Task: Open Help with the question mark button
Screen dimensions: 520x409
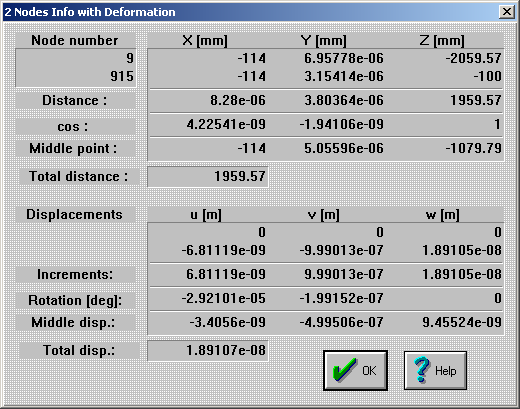Action: (435, 370)
